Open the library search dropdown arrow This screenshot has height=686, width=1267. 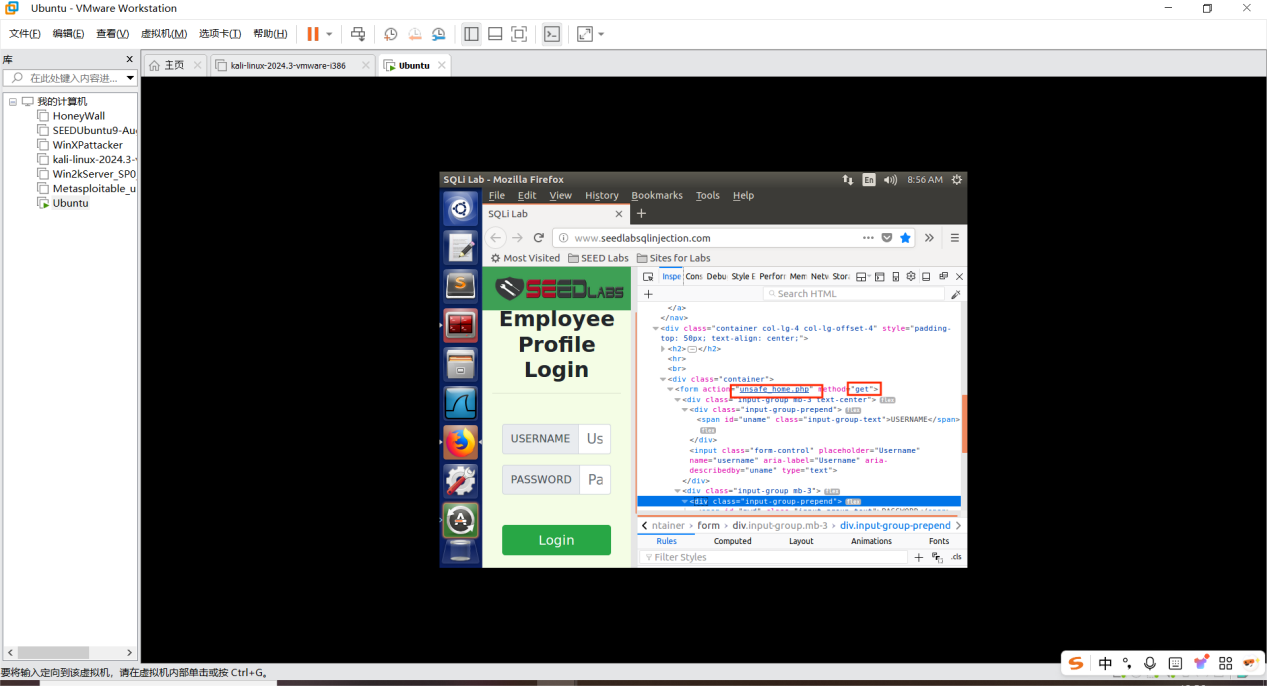[130, 78]
